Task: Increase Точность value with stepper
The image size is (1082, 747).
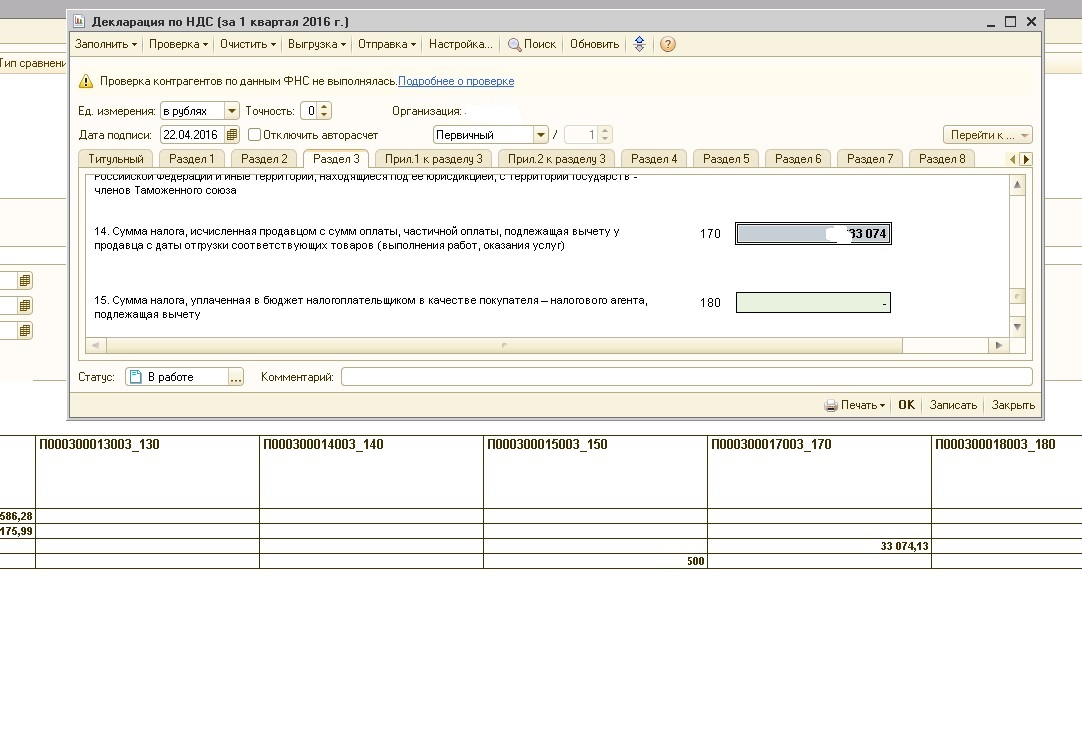Action: [324, 107]
